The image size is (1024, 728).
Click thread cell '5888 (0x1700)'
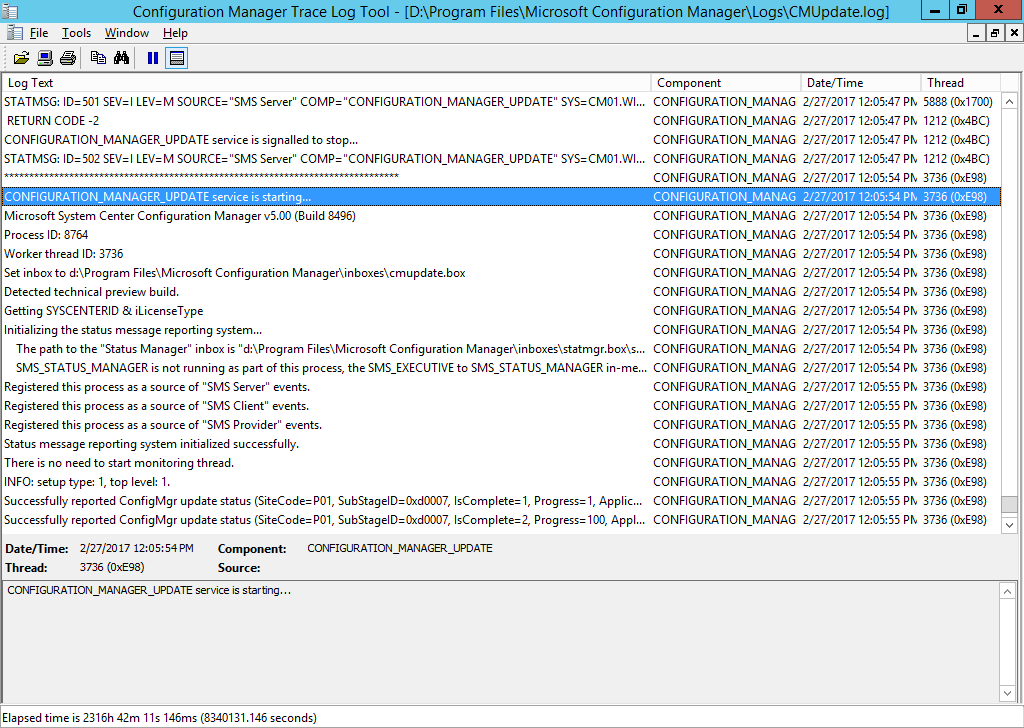click(957, 102)
